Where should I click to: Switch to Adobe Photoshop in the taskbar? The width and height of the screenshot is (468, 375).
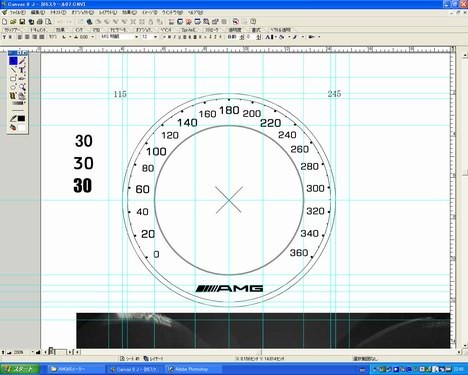[194, 369]
